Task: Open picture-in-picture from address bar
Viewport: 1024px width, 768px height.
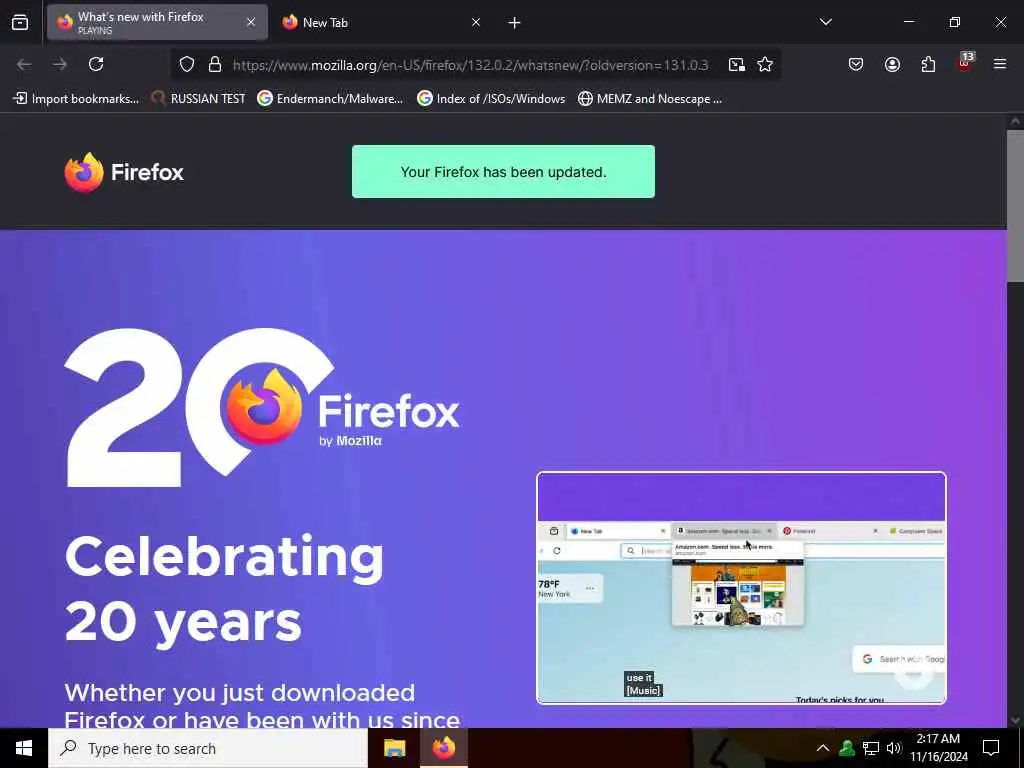Action: click(737, 65)
